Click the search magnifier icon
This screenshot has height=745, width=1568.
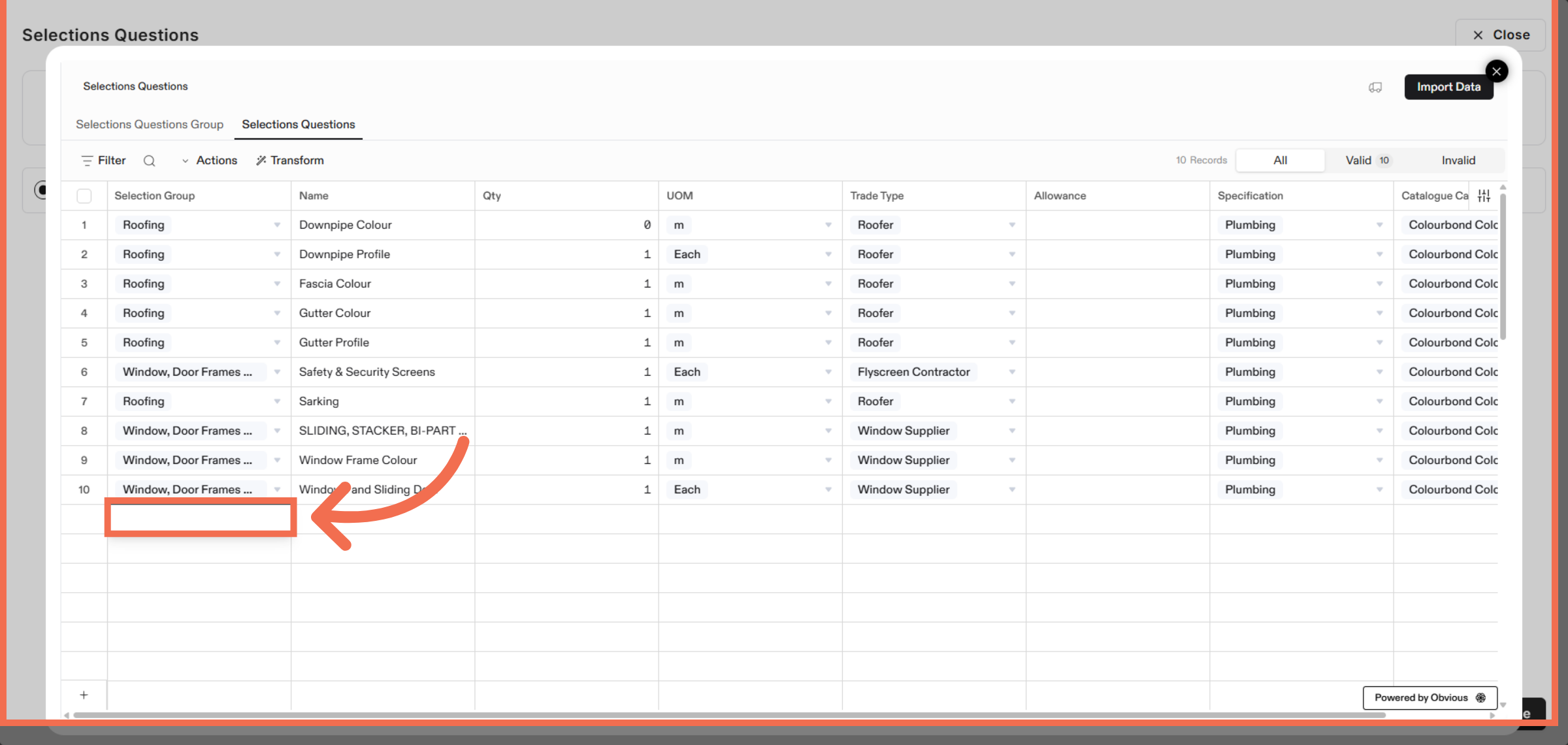pyautogui.click(x=149, y=161)
